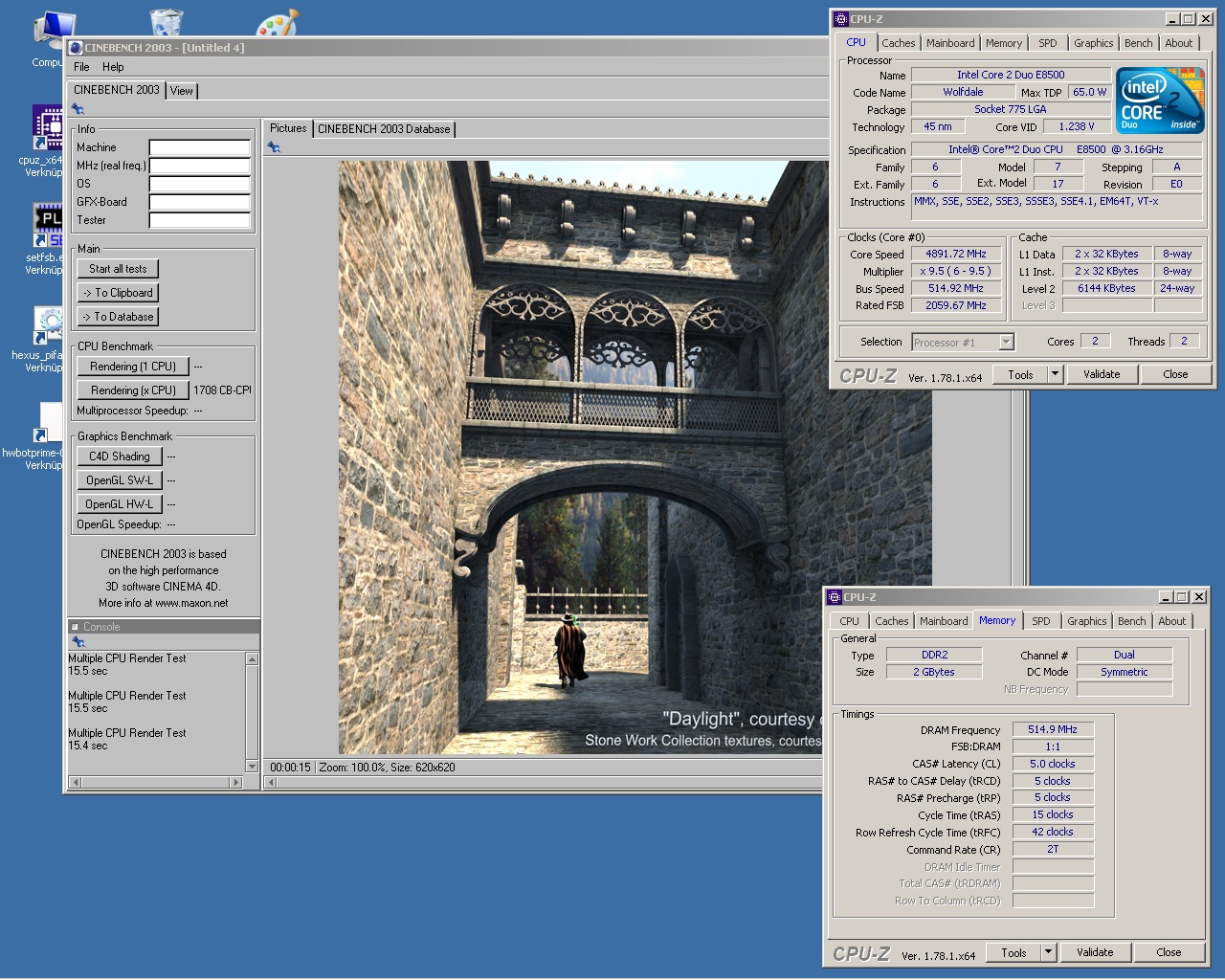This screenshot has width=1225, height=980.
Task: Click console horizontal scrollbar right arrow
Action: click(236, 783)
